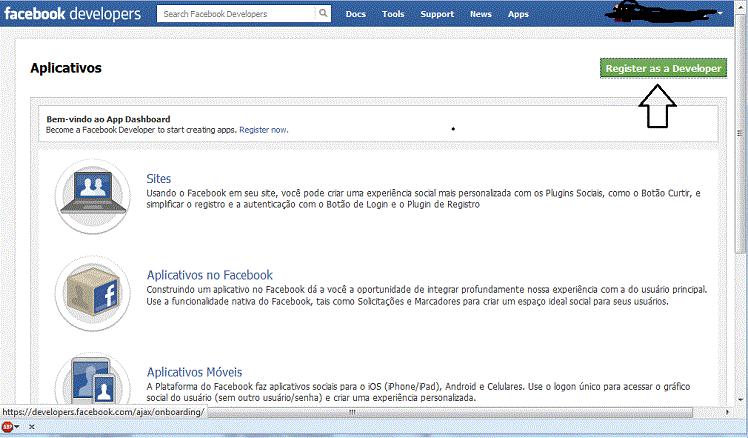Click the Bem-vindo ao App Dashboard text
The height and width of the screenshot is (438, 748).
click(108, 119)
